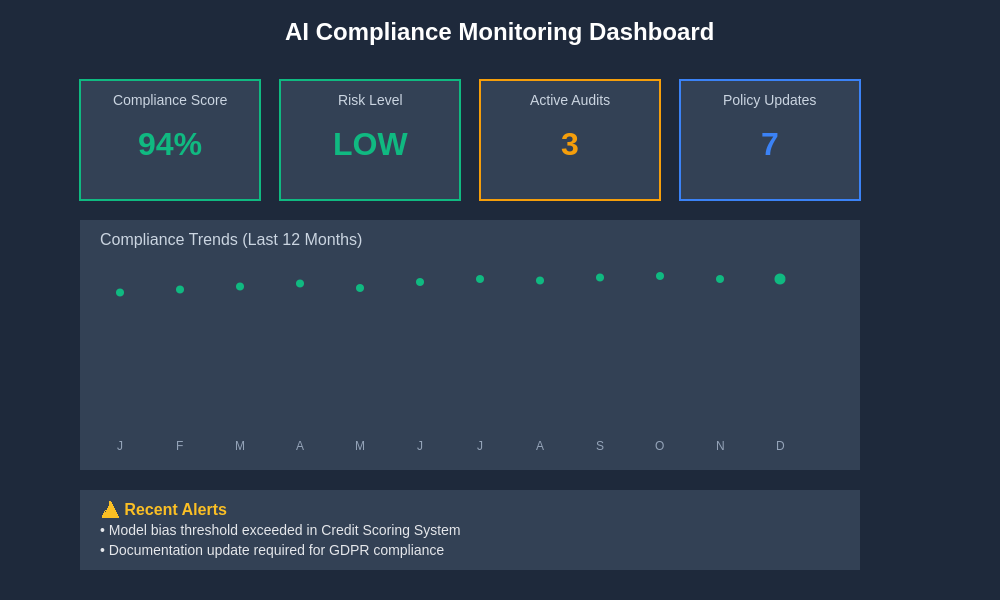This screenshot has width=1000, height=600.
Task: Select the September data point in the chart
Action: [600, 278]
